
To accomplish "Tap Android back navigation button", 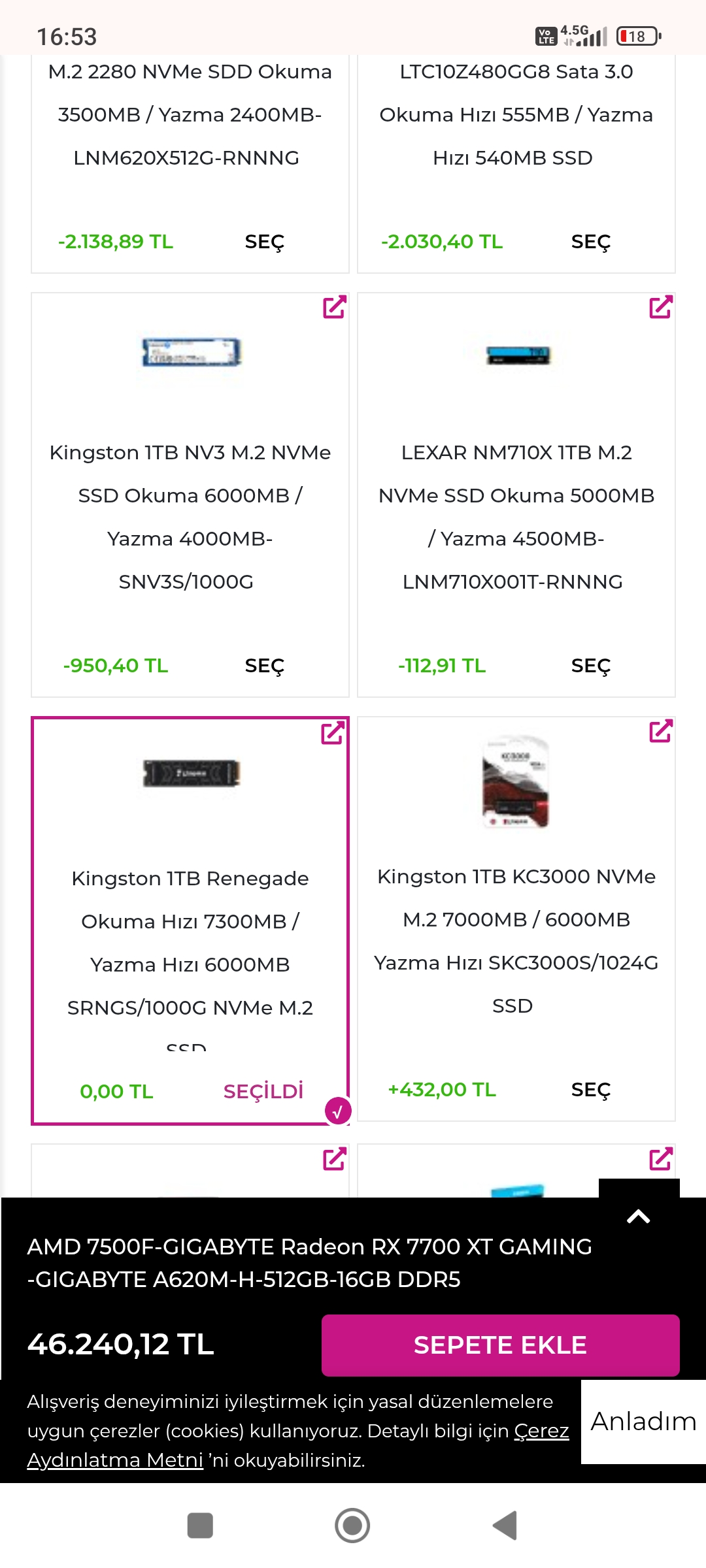I will [505, 1526].
